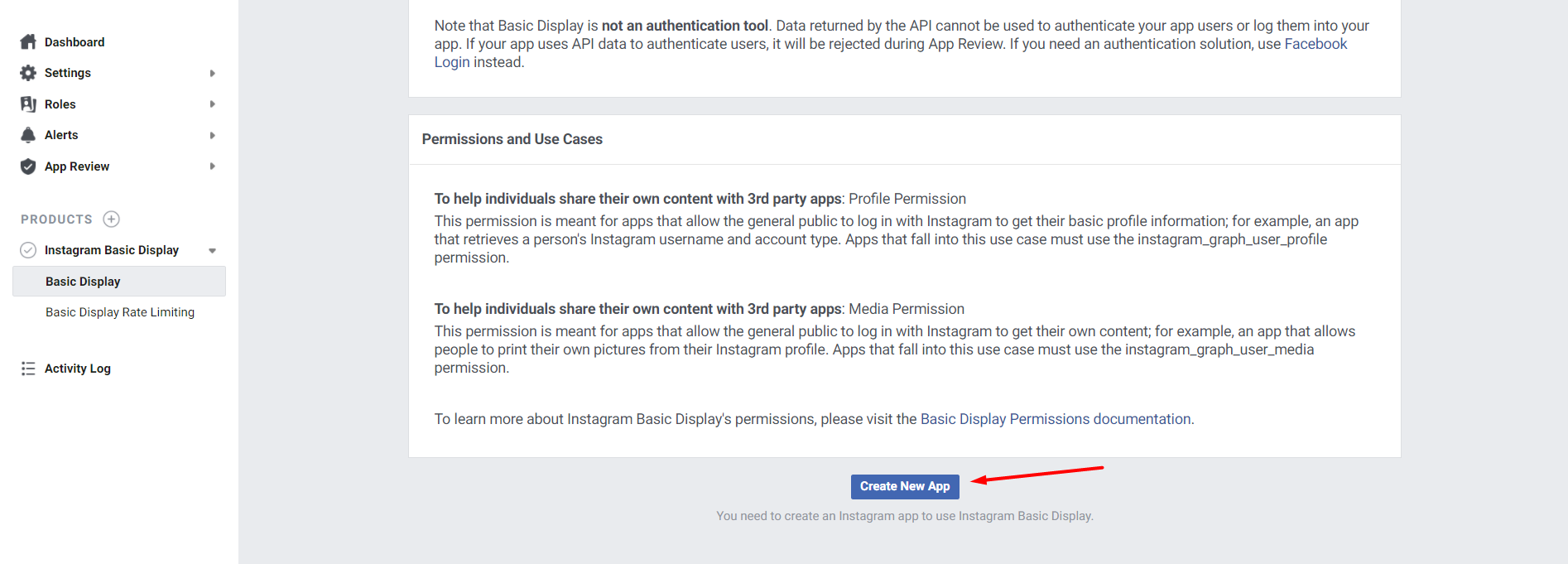Open Basic Display Rate Limiting
Viewport: 1568px width, 564px height.
click(120, 312)
